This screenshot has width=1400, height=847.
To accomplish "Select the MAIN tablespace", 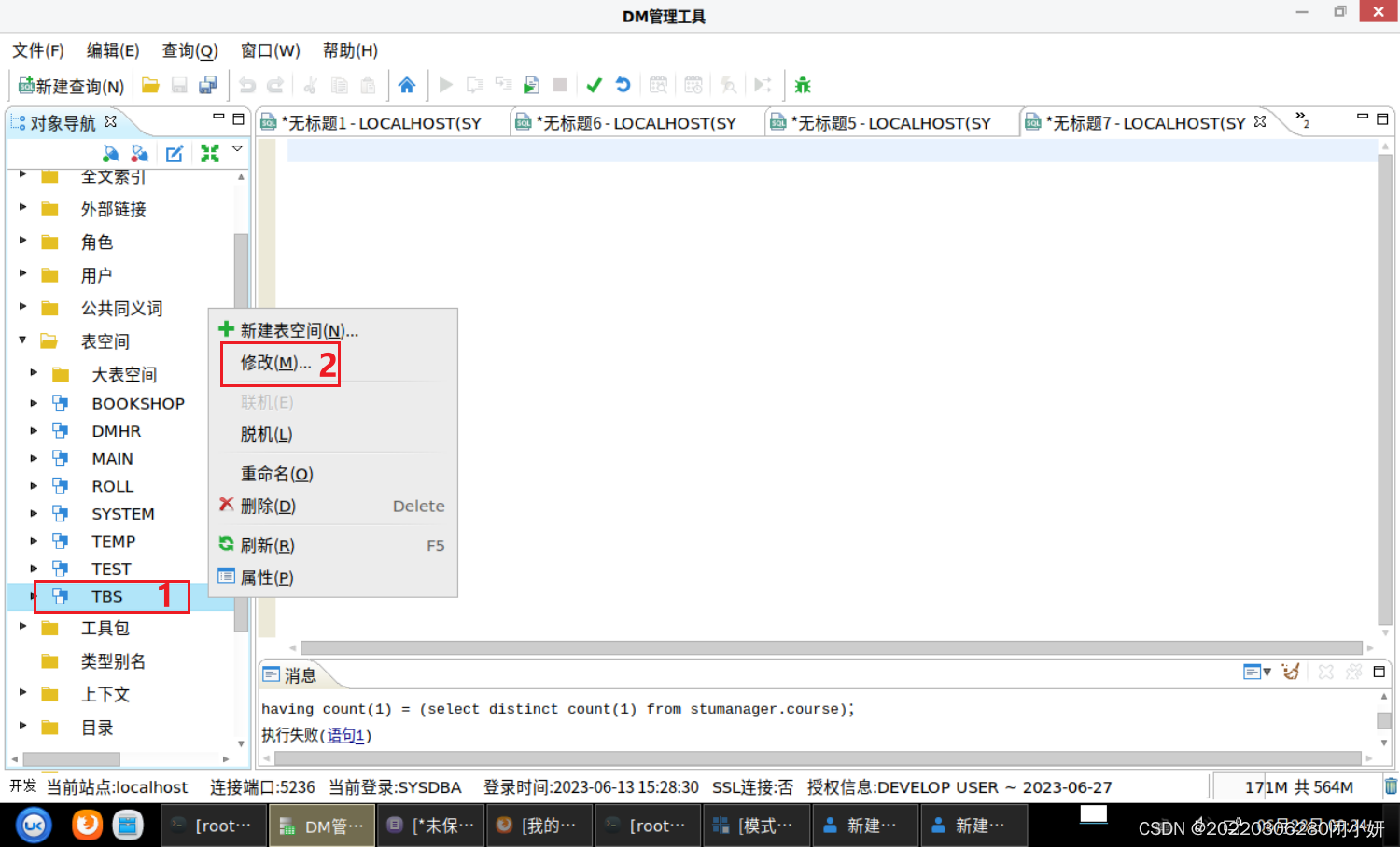I will (112, 459).
